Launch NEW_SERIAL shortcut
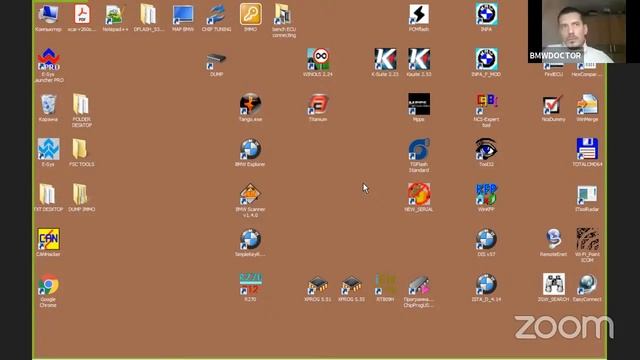640x360 pixels. (x=419, y=194)
